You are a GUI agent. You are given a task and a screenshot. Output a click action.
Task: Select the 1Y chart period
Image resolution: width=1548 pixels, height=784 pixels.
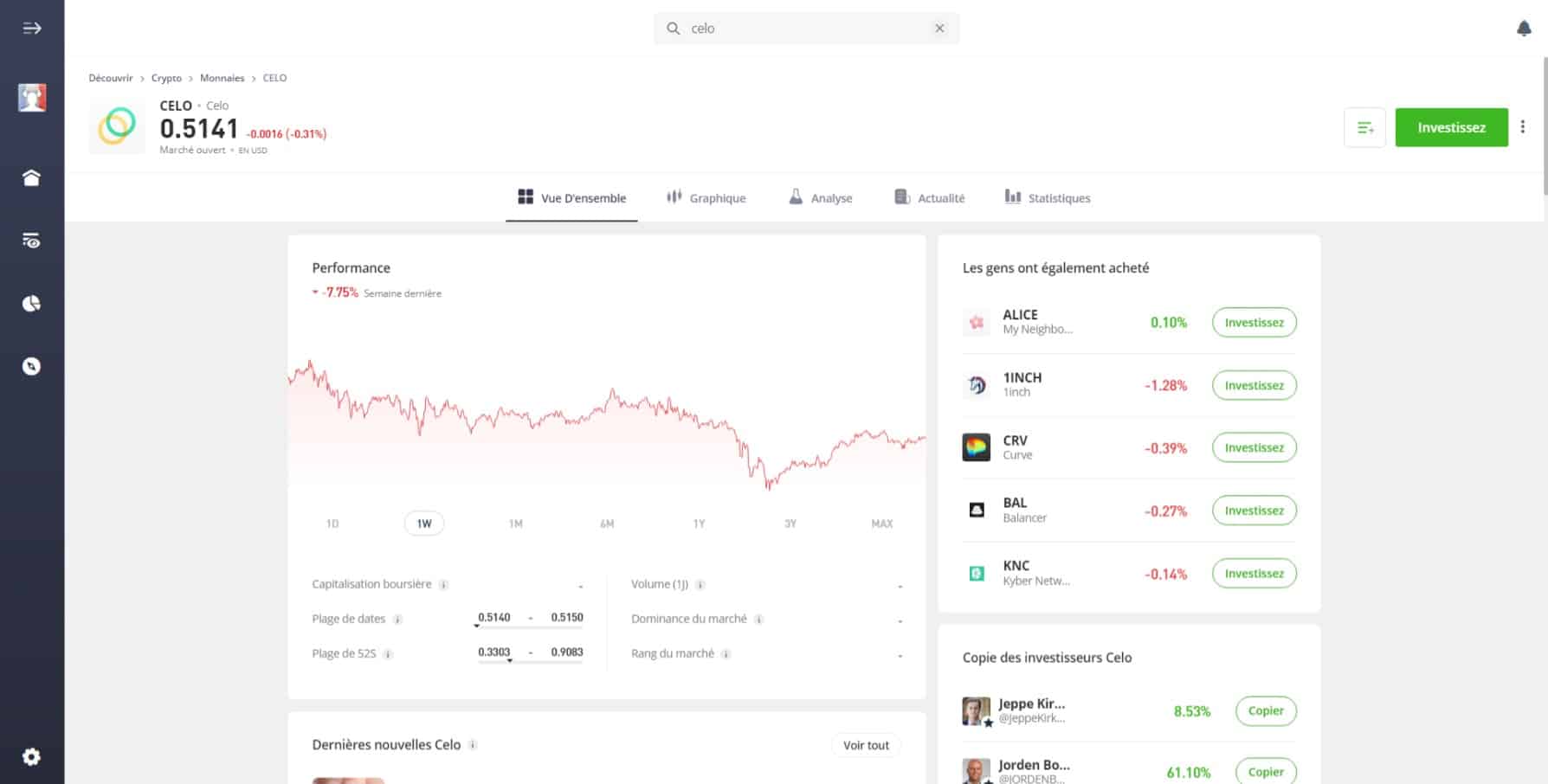699,524
